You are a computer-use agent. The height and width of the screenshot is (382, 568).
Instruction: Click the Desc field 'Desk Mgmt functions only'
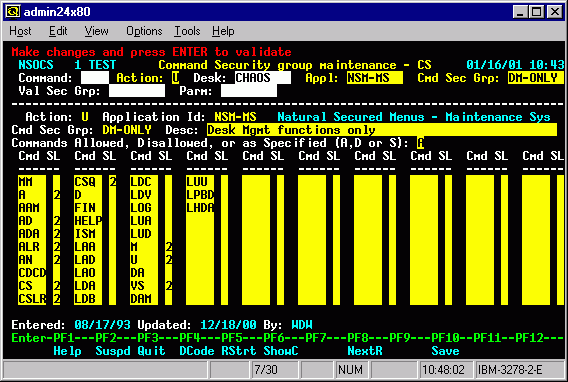(x=382, y=130)
